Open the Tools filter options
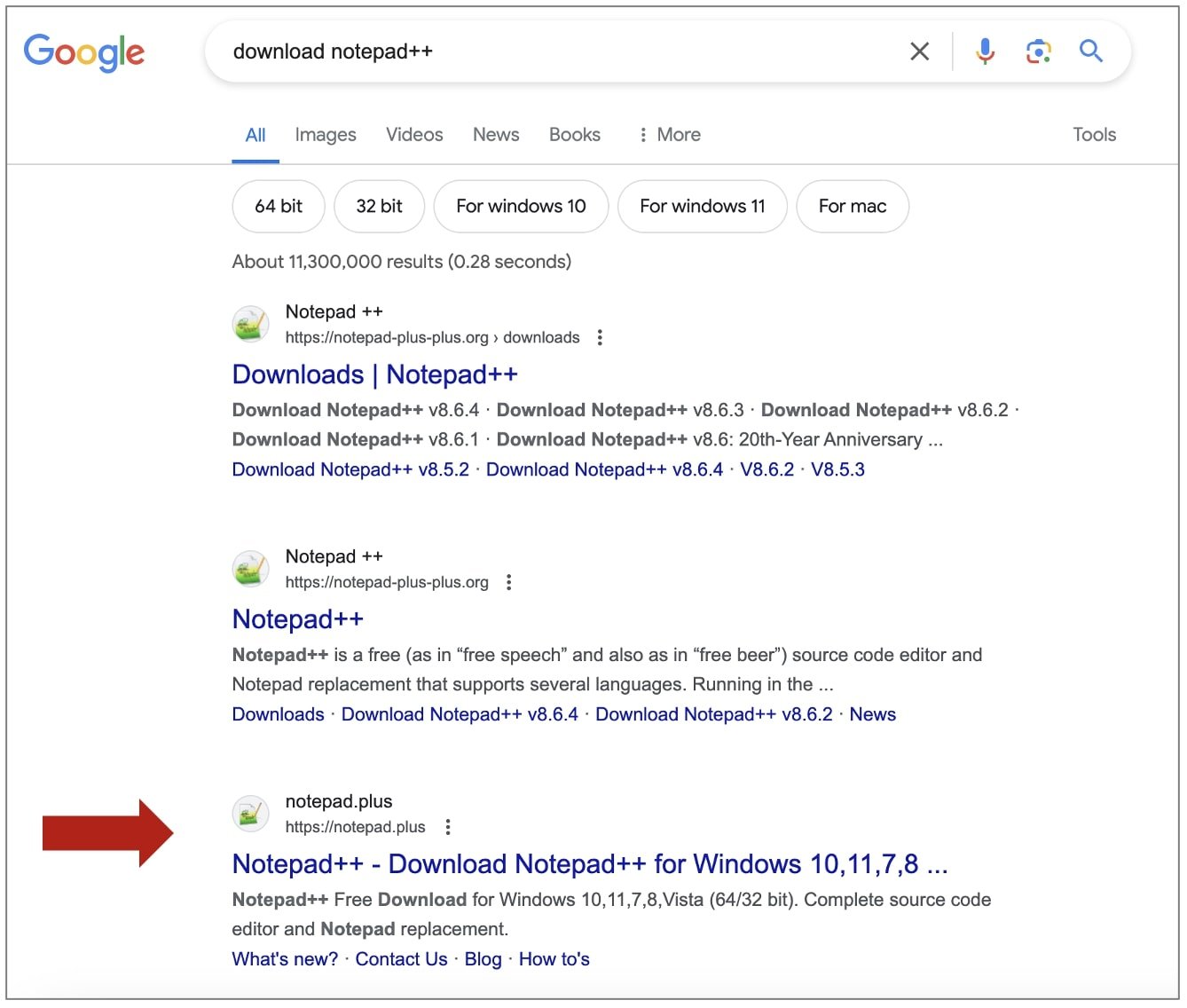 click(x=1094, y=135)
